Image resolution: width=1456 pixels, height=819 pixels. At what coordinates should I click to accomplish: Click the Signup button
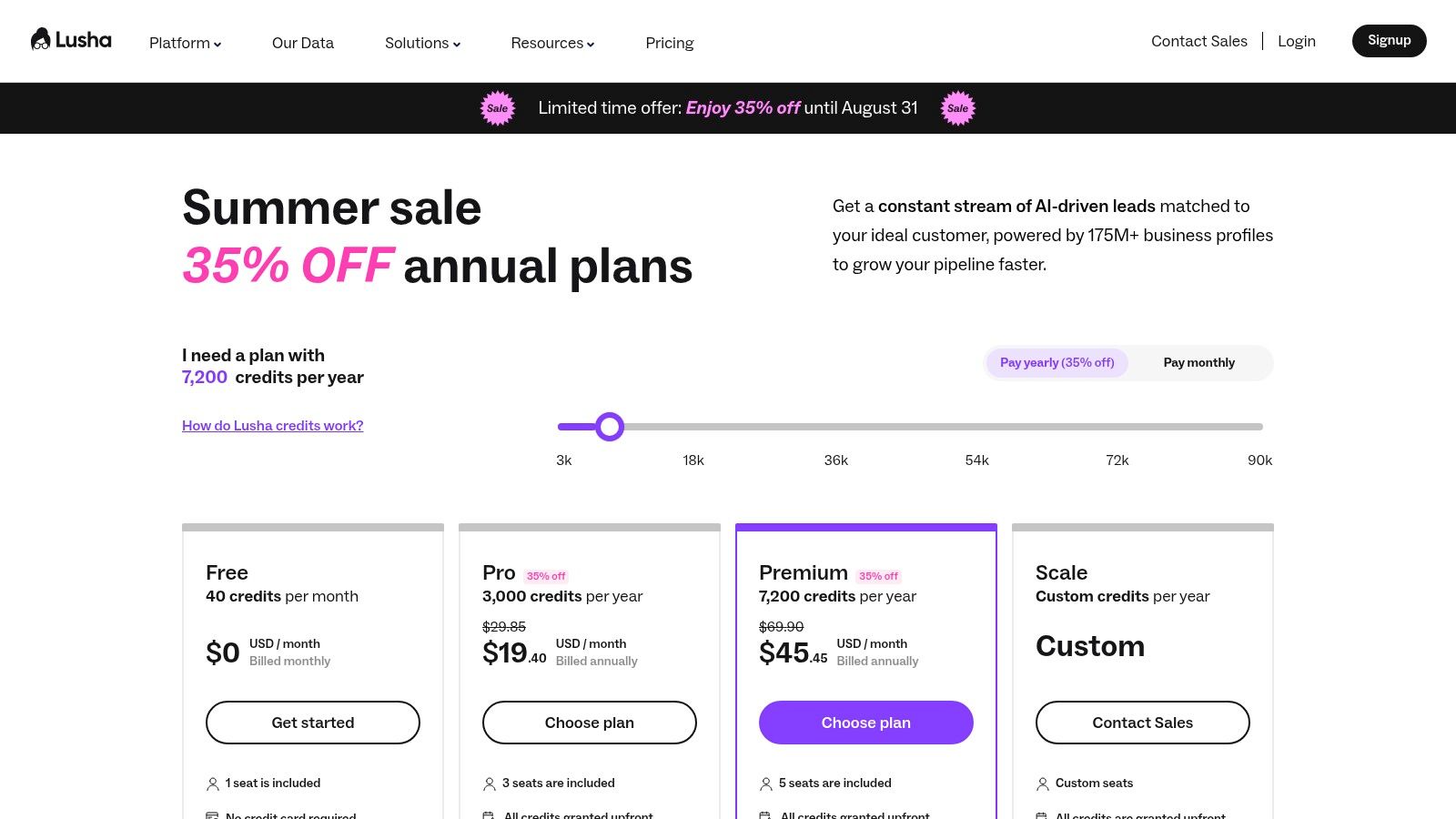tap(1390, 41)
